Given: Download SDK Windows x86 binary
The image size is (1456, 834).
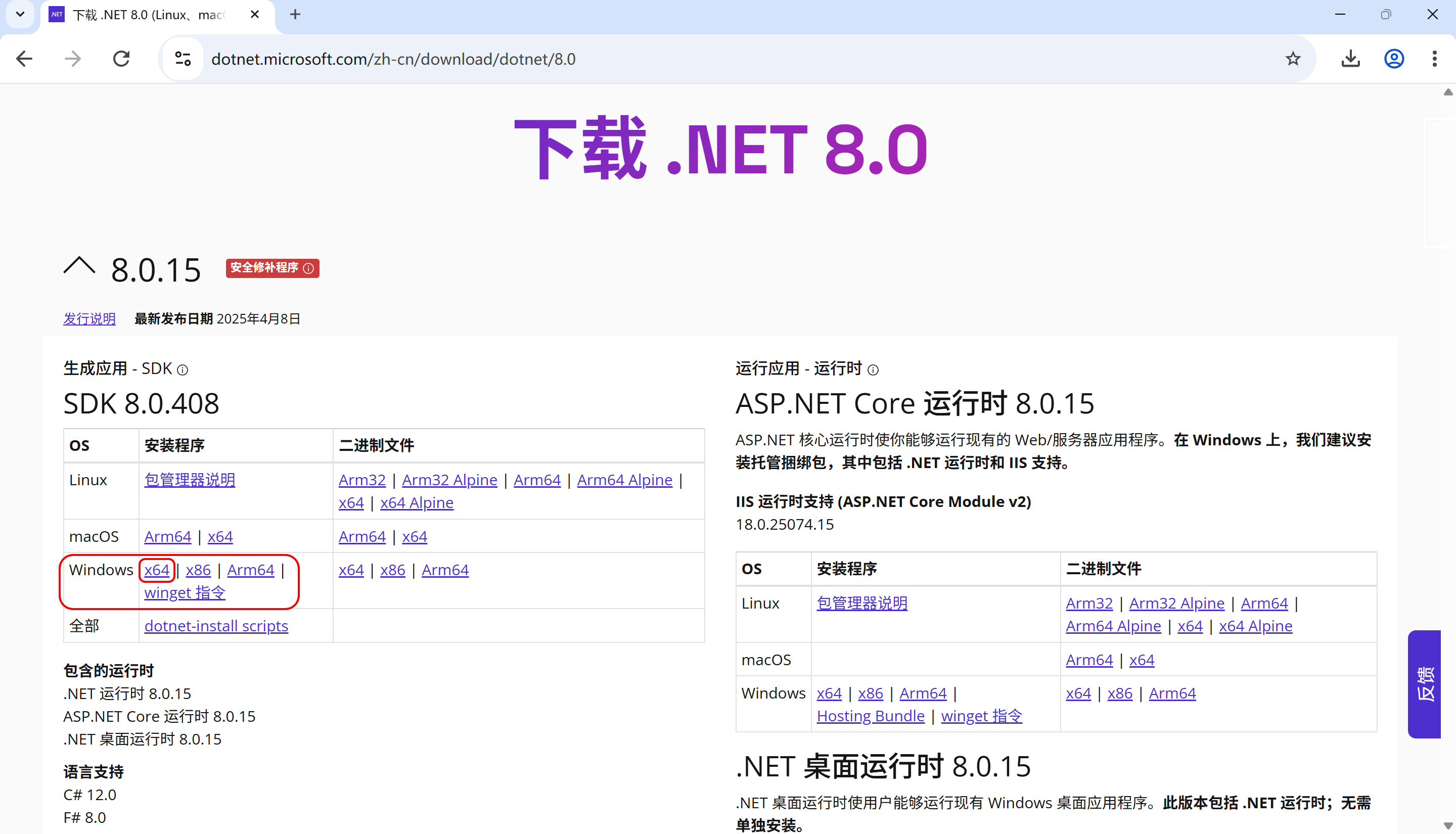Looking at the screenshot, I should (x=392, y=570).
